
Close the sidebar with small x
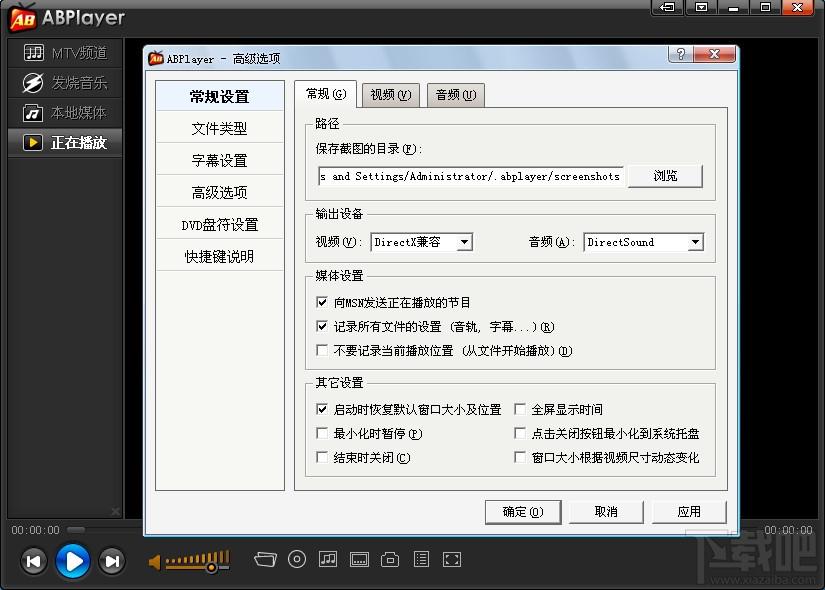click(116, 511)
